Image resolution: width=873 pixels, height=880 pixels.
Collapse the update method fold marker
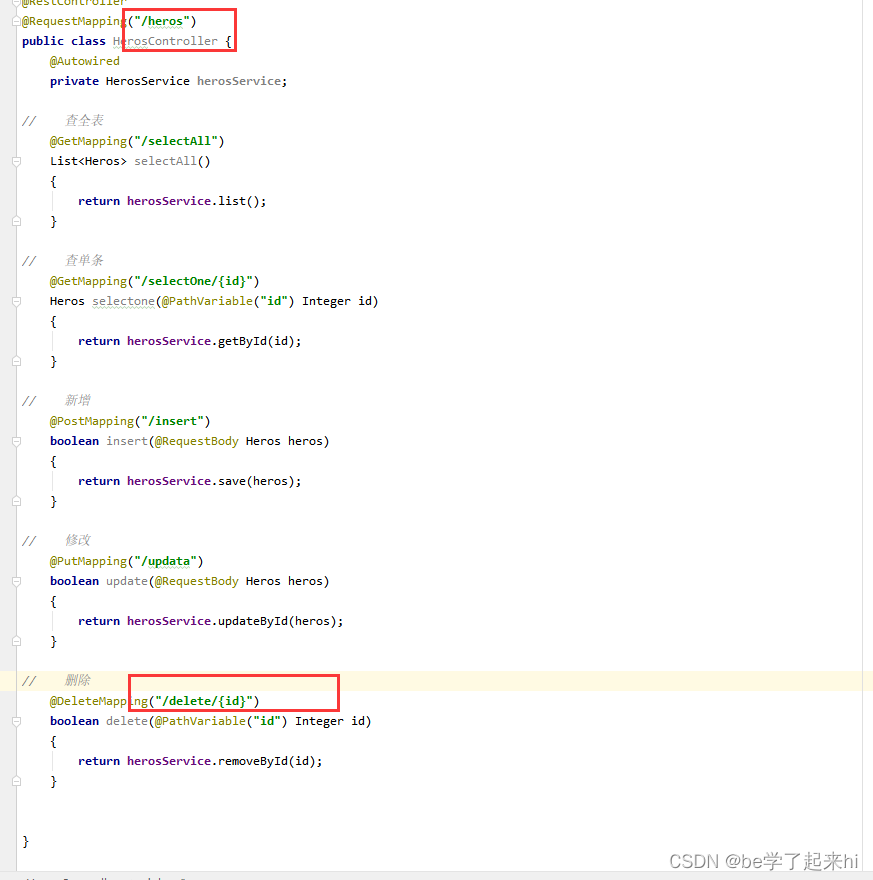(x=16, y=581)
